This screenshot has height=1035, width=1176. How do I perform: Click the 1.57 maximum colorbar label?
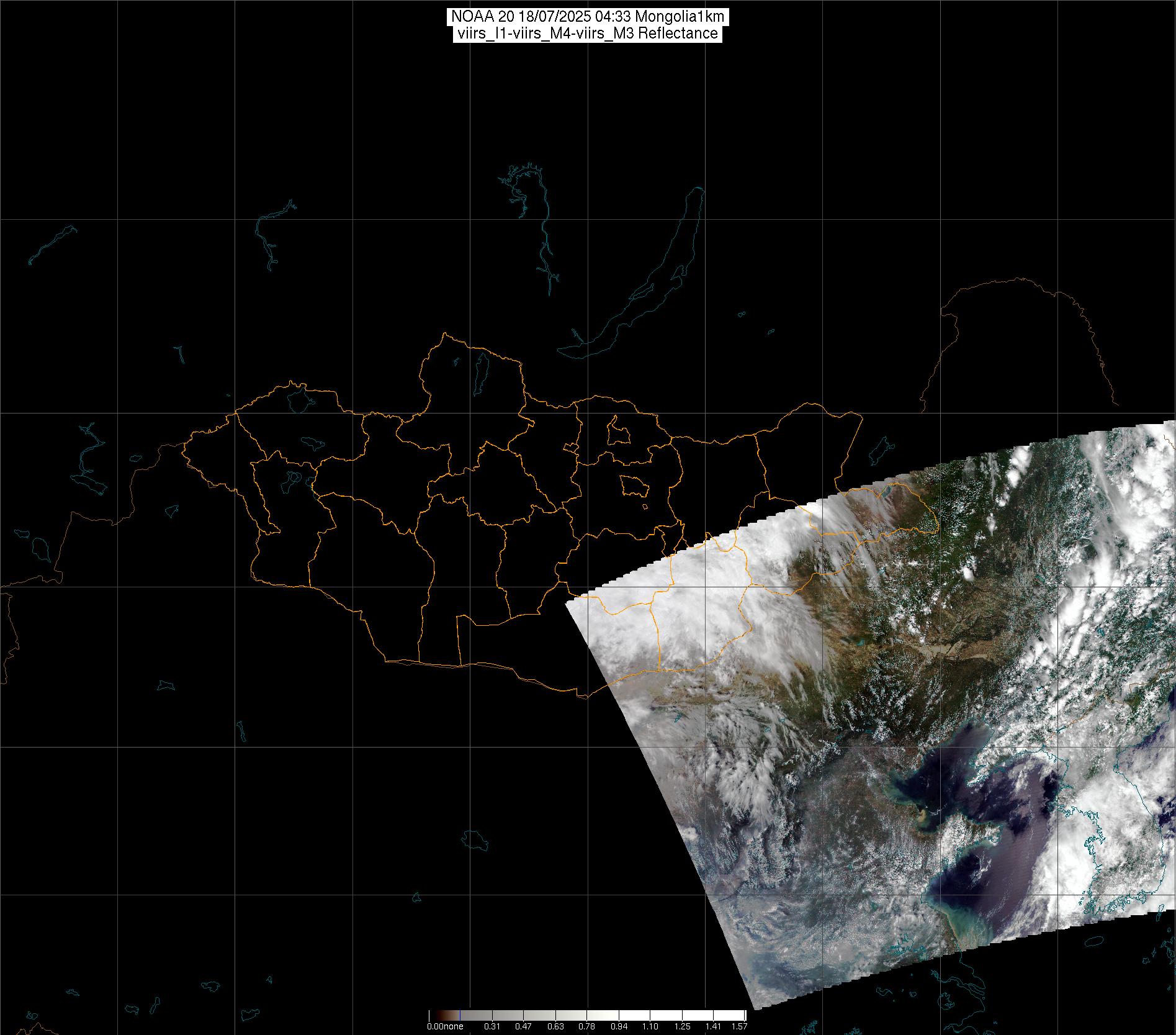740,1026
